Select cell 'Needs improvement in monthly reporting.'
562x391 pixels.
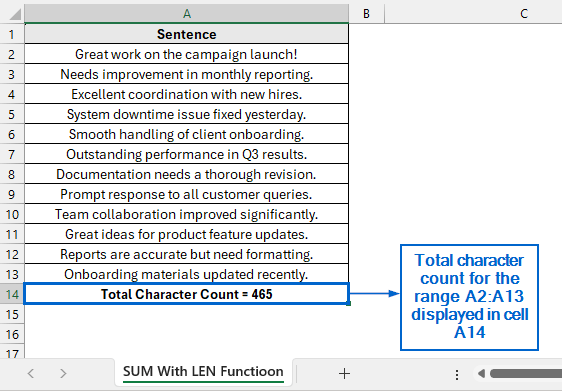pyautogui.click(x=186, y=75)
